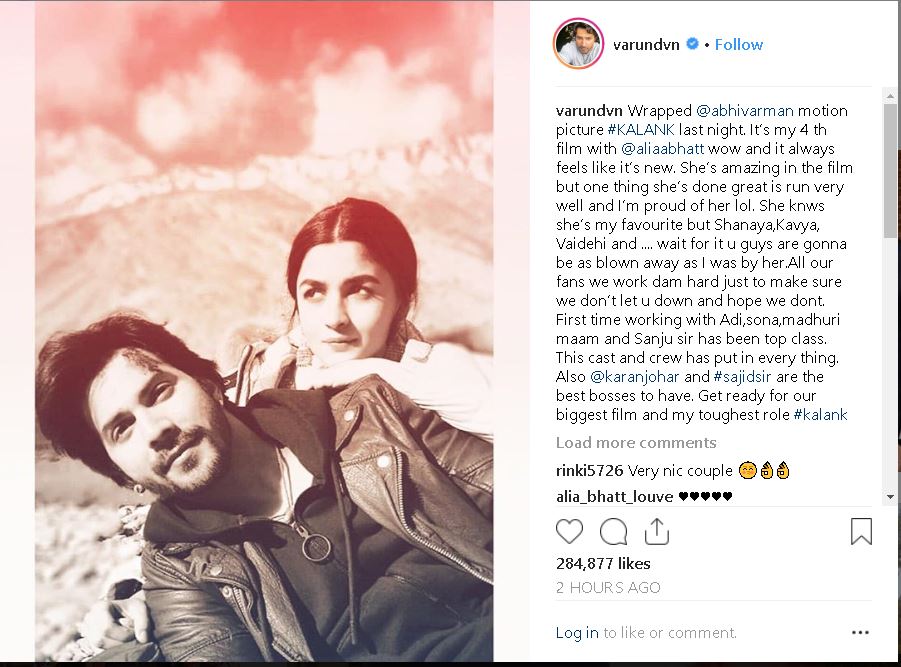Share the post using upload arrow icon
901x667 pixels.
coord(657,531)
